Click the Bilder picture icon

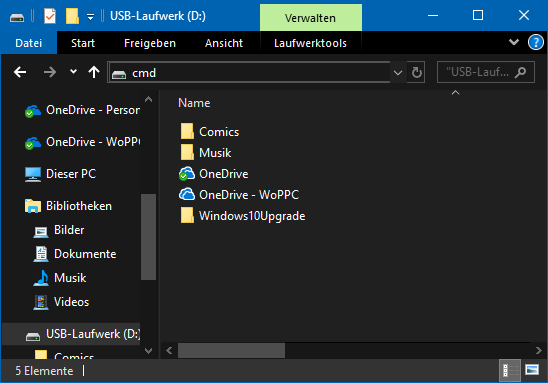41,231
